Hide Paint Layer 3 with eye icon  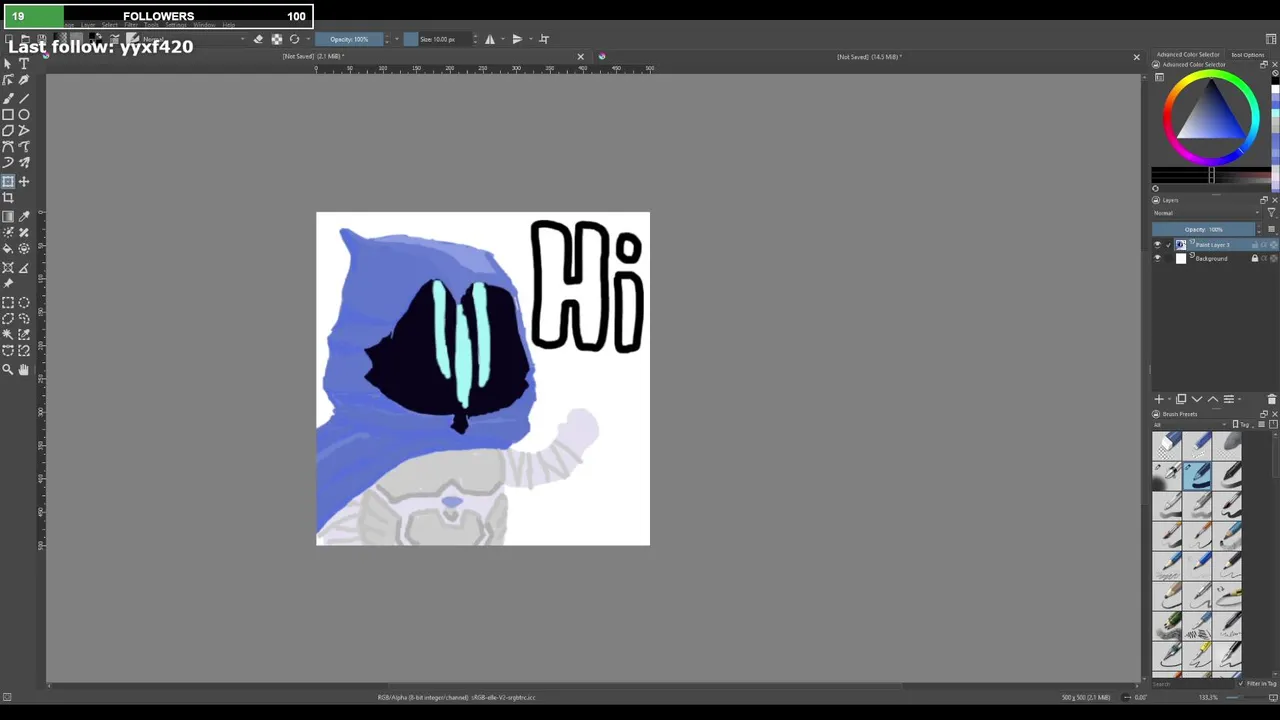click(1158, 245)
